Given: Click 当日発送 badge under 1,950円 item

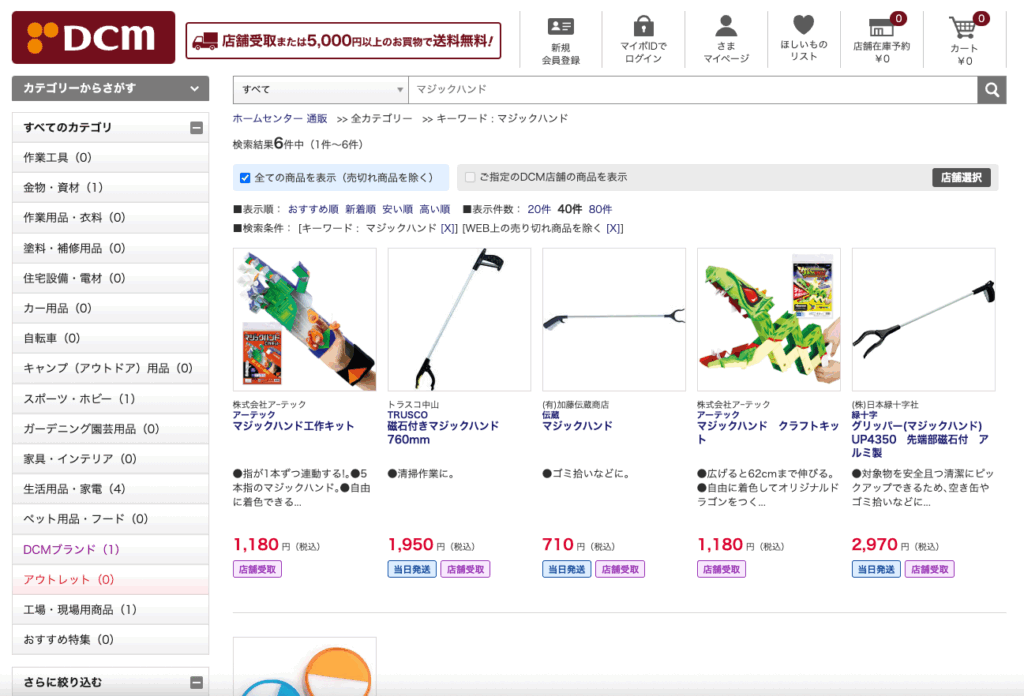Looking at the screenshot, I should 412,569.
